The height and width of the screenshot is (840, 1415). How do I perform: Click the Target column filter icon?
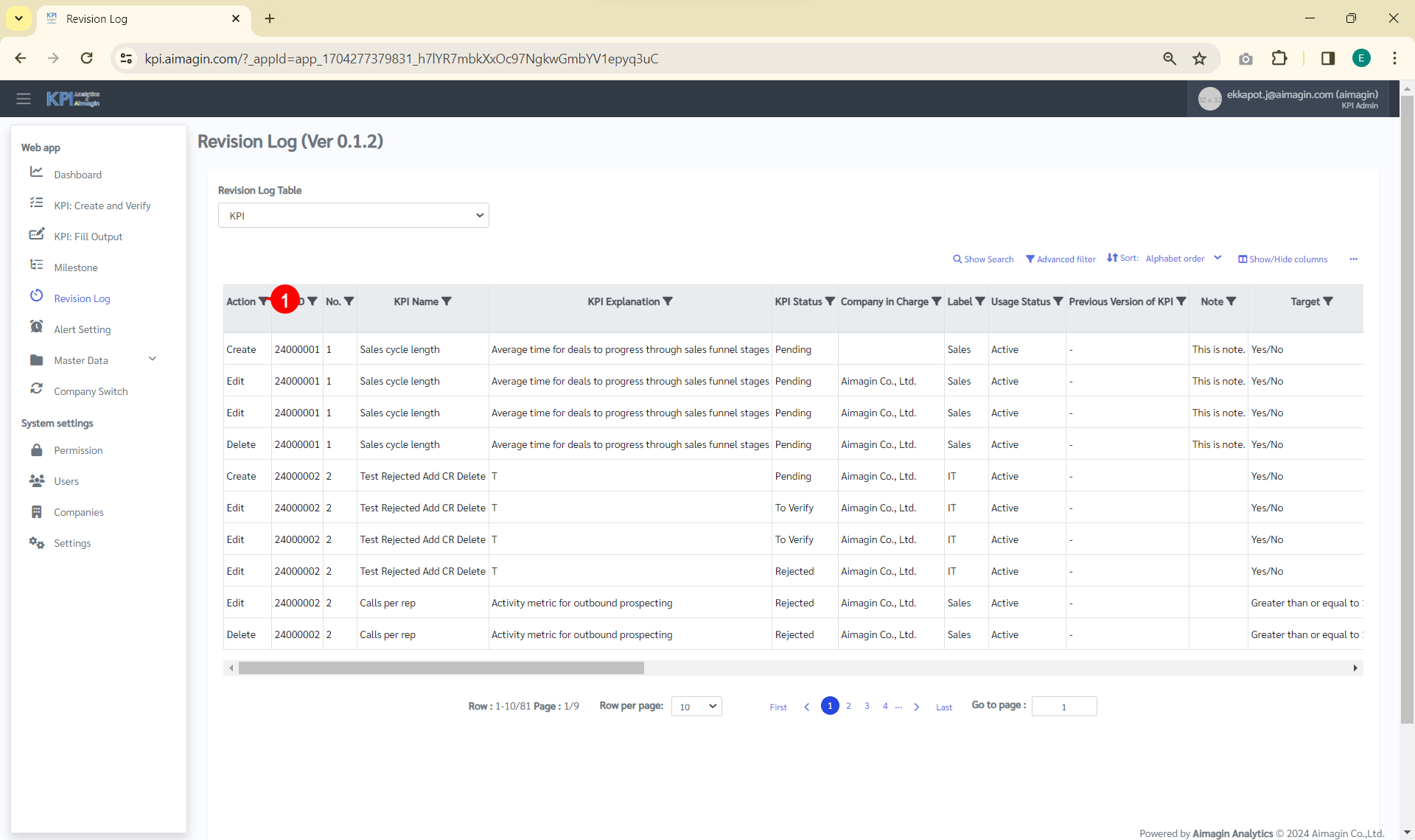point(1328,301)
